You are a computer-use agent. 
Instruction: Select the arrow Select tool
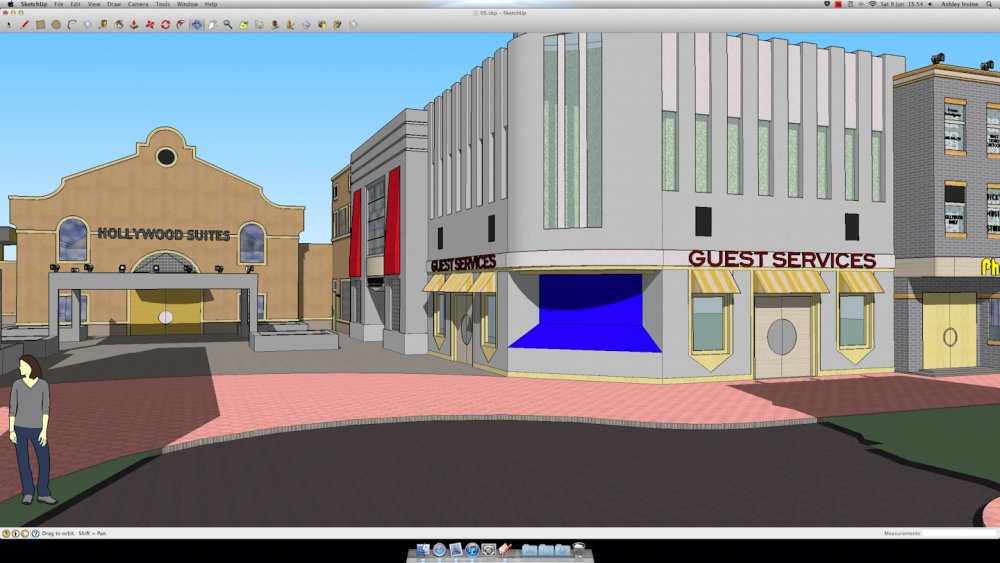[9, 25]
